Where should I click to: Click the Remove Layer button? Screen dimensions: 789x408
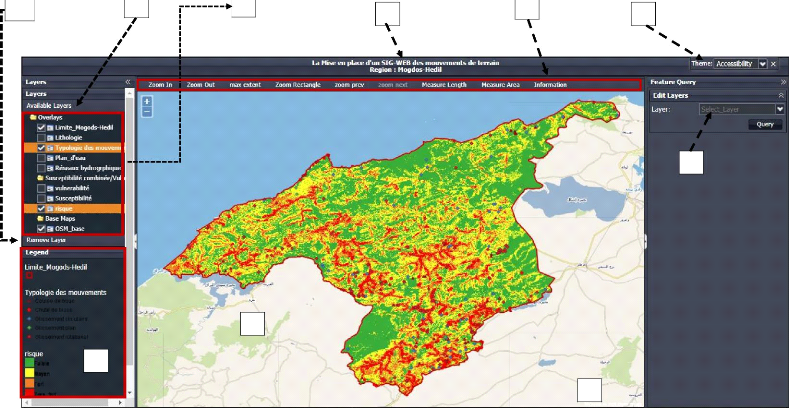46,240
